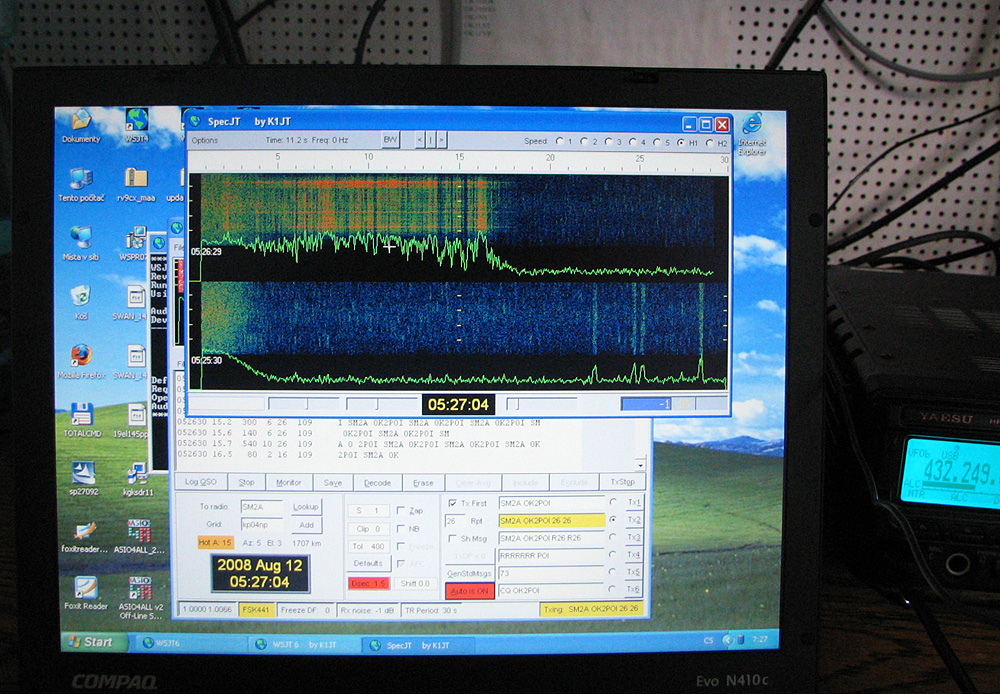Image resolution: width=1000 pixels, height=694 pixels.
Task: Click the red Dsec 1.5 control
Action: coord(369,583)
